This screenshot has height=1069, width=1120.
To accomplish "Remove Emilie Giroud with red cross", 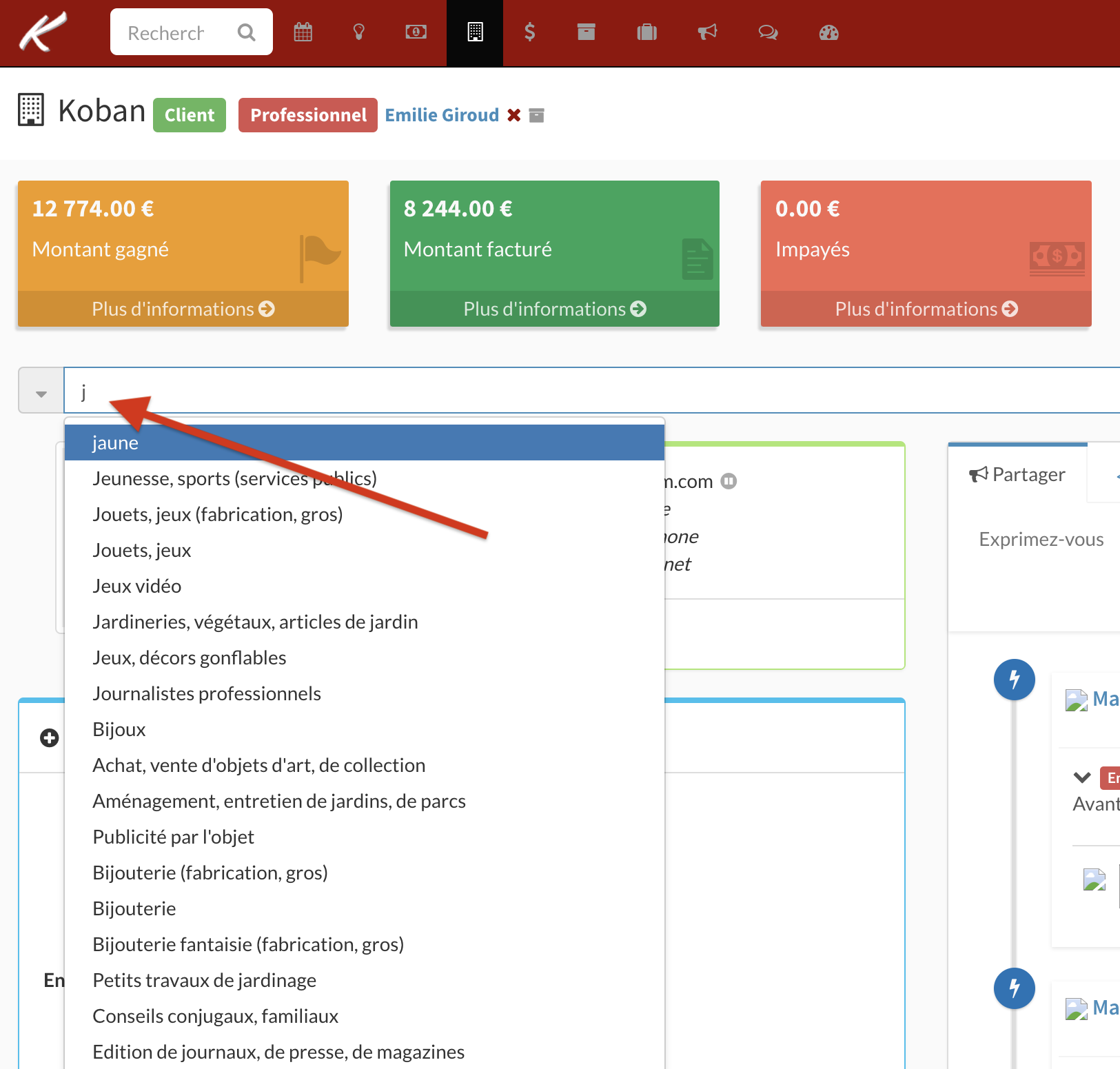I will coord(513,115).
